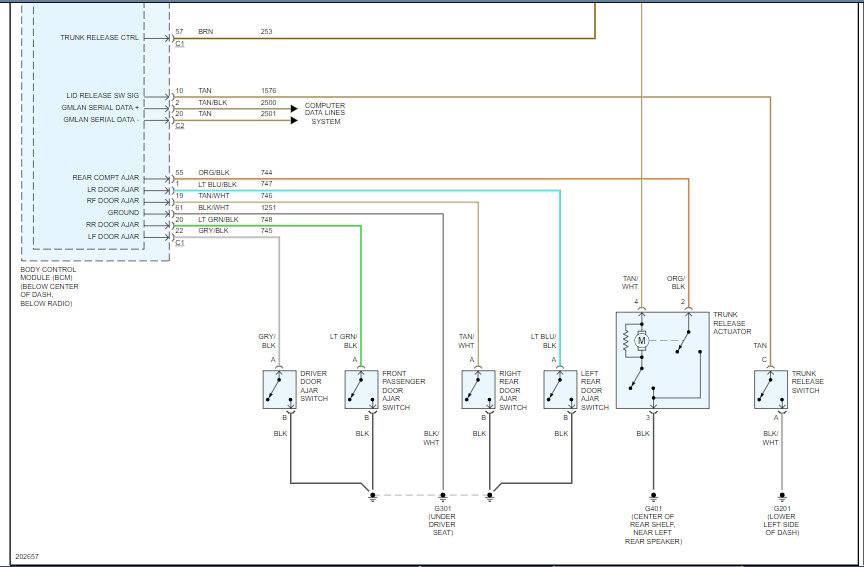Select the RF DOOR AJAR label
Image resolution: width=864 pixels, height=567 pixels.
pos(113,201)
